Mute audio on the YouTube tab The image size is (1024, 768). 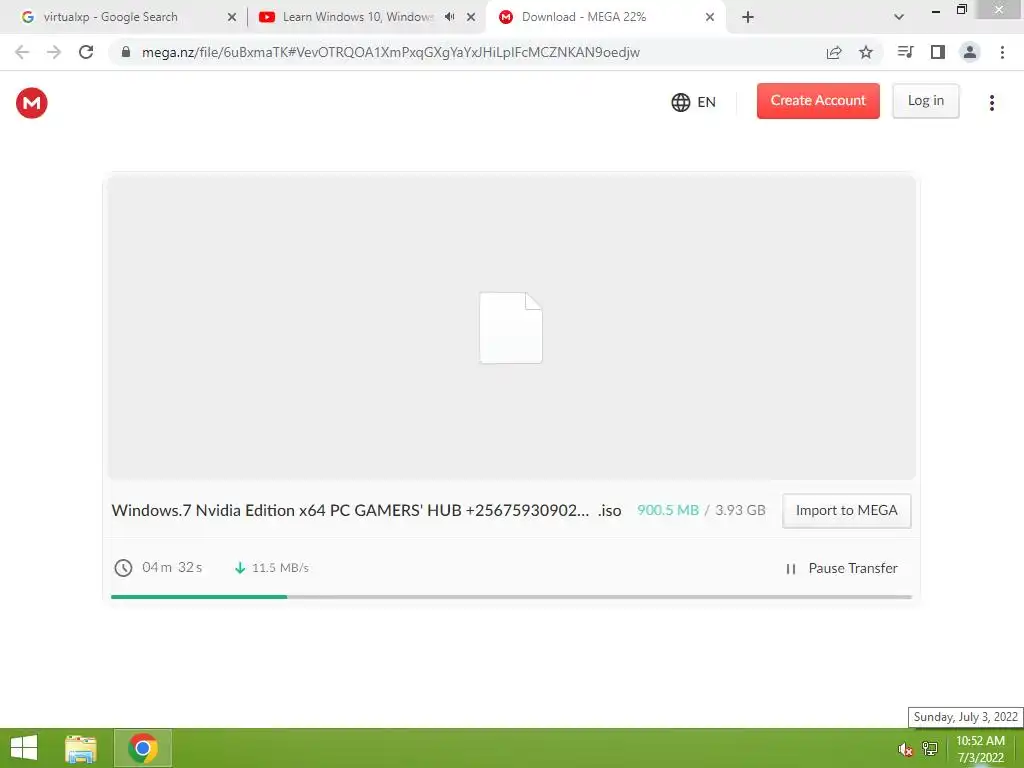[x=449, y=17]
